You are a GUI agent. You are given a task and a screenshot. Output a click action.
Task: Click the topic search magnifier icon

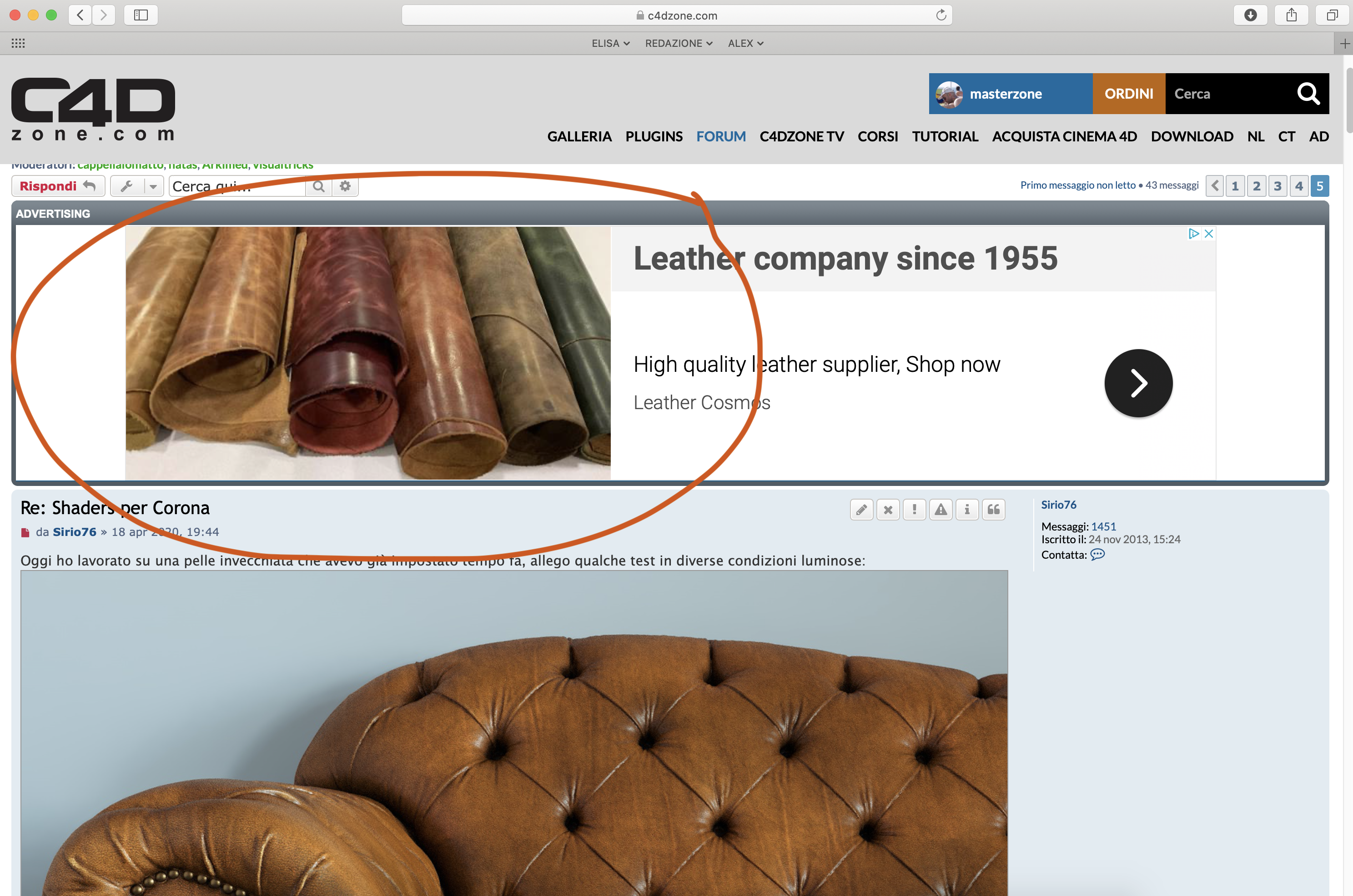(319, 186)
